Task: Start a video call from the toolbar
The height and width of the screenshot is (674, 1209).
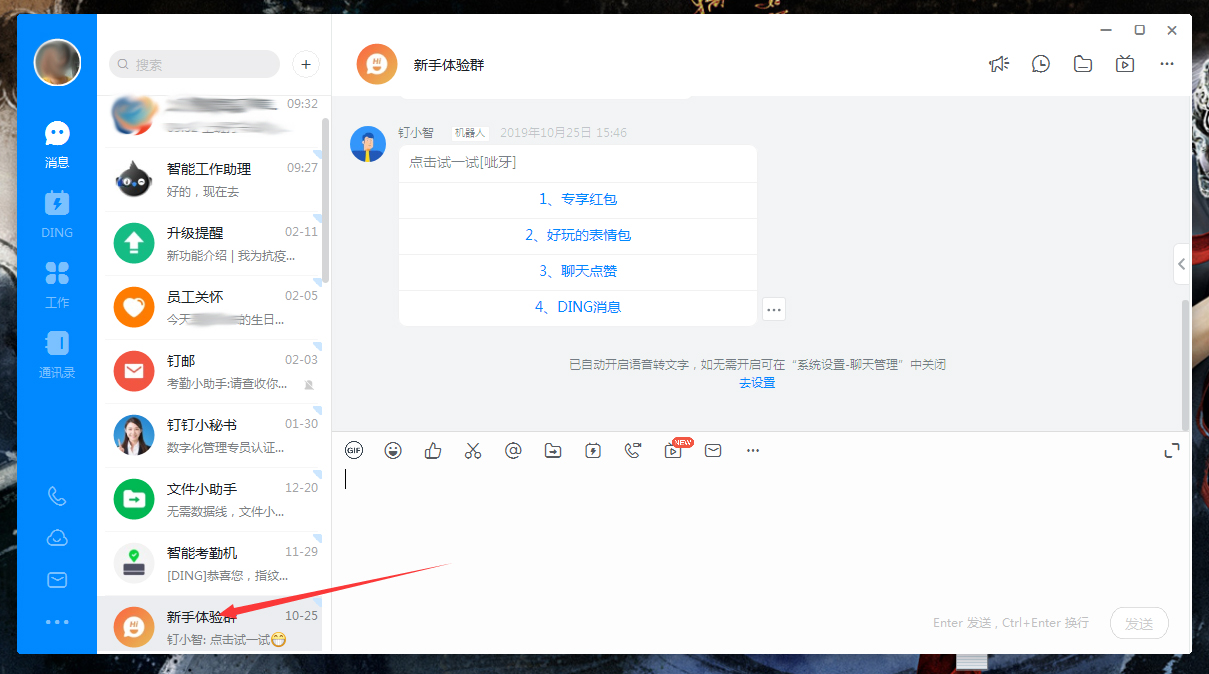Action: [x=632, y=450]
